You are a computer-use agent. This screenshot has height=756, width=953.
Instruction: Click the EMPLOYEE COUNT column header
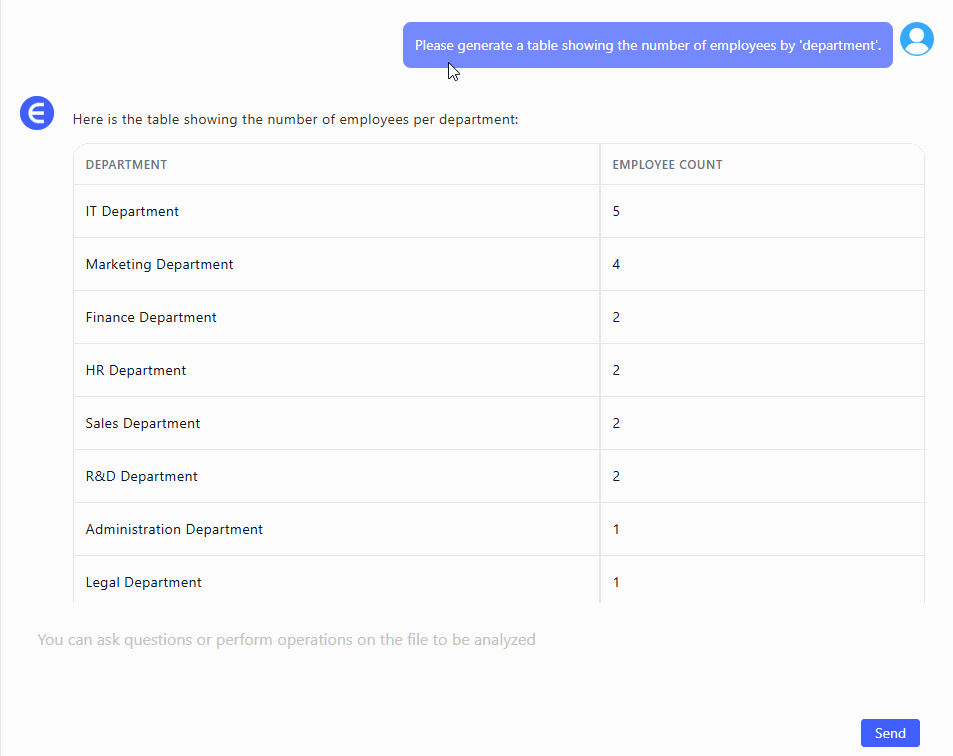point(667,165)
